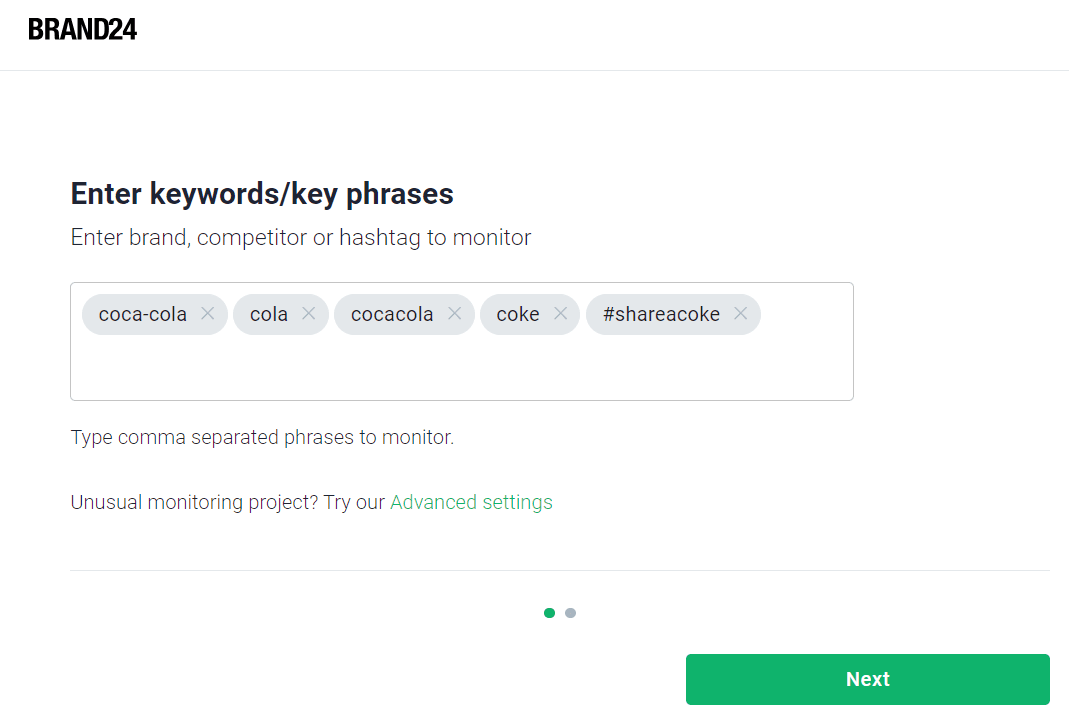Click the brand, competitor or hashtag subtitle
This screenshot has height=722, width=1069.
tap(301, 237)
